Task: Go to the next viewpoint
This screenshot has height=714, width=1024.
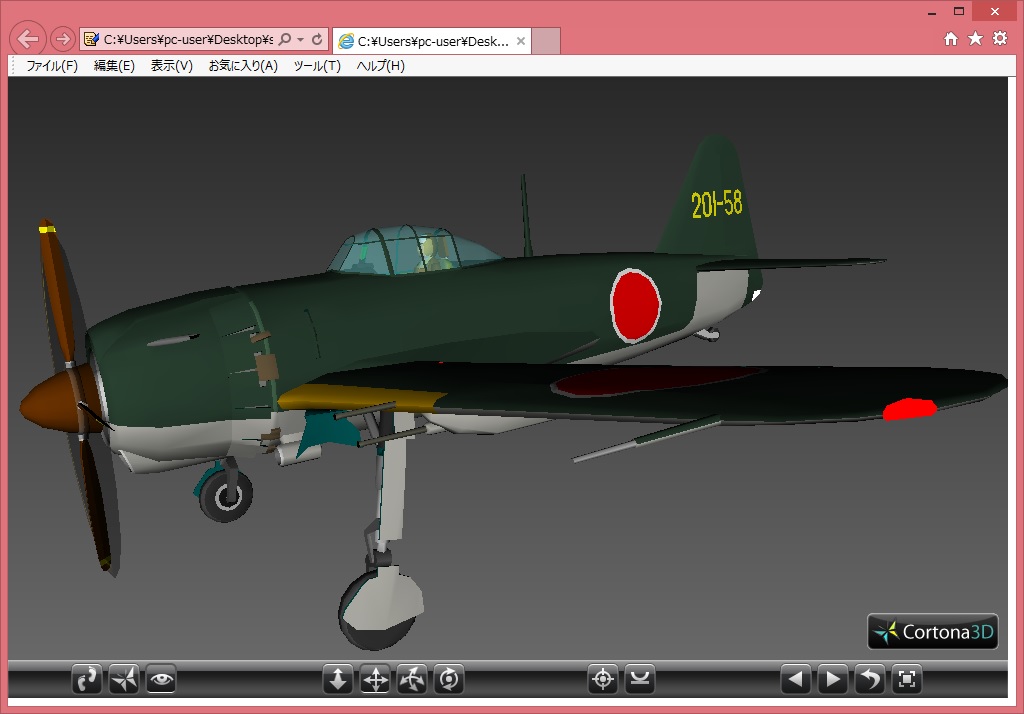Action: click(x=833, y=680)
